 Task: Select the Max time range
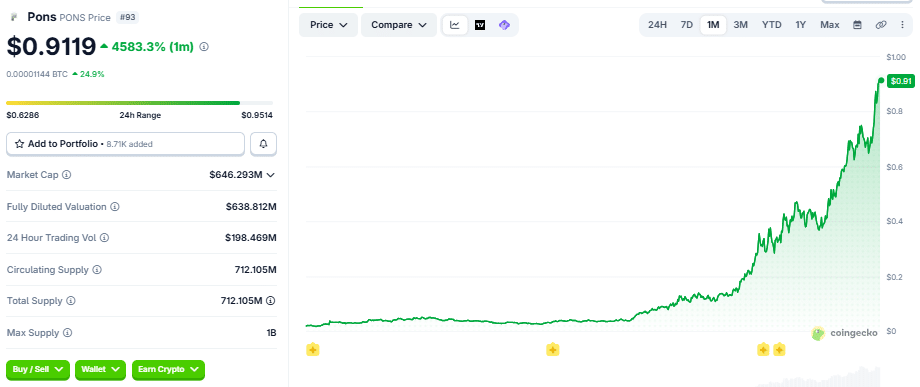pos(830,25)
